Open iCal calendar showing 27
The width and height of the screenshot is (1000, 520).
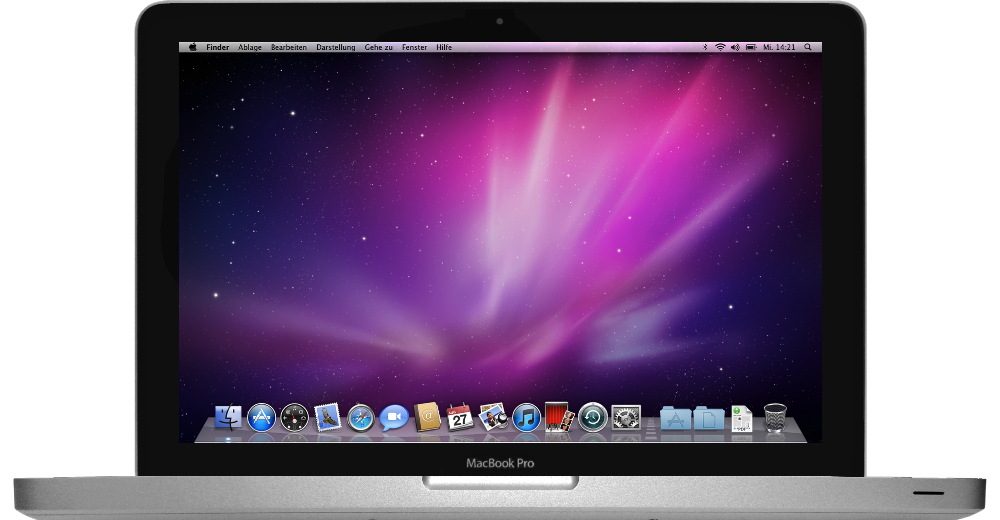coord(460,417)
